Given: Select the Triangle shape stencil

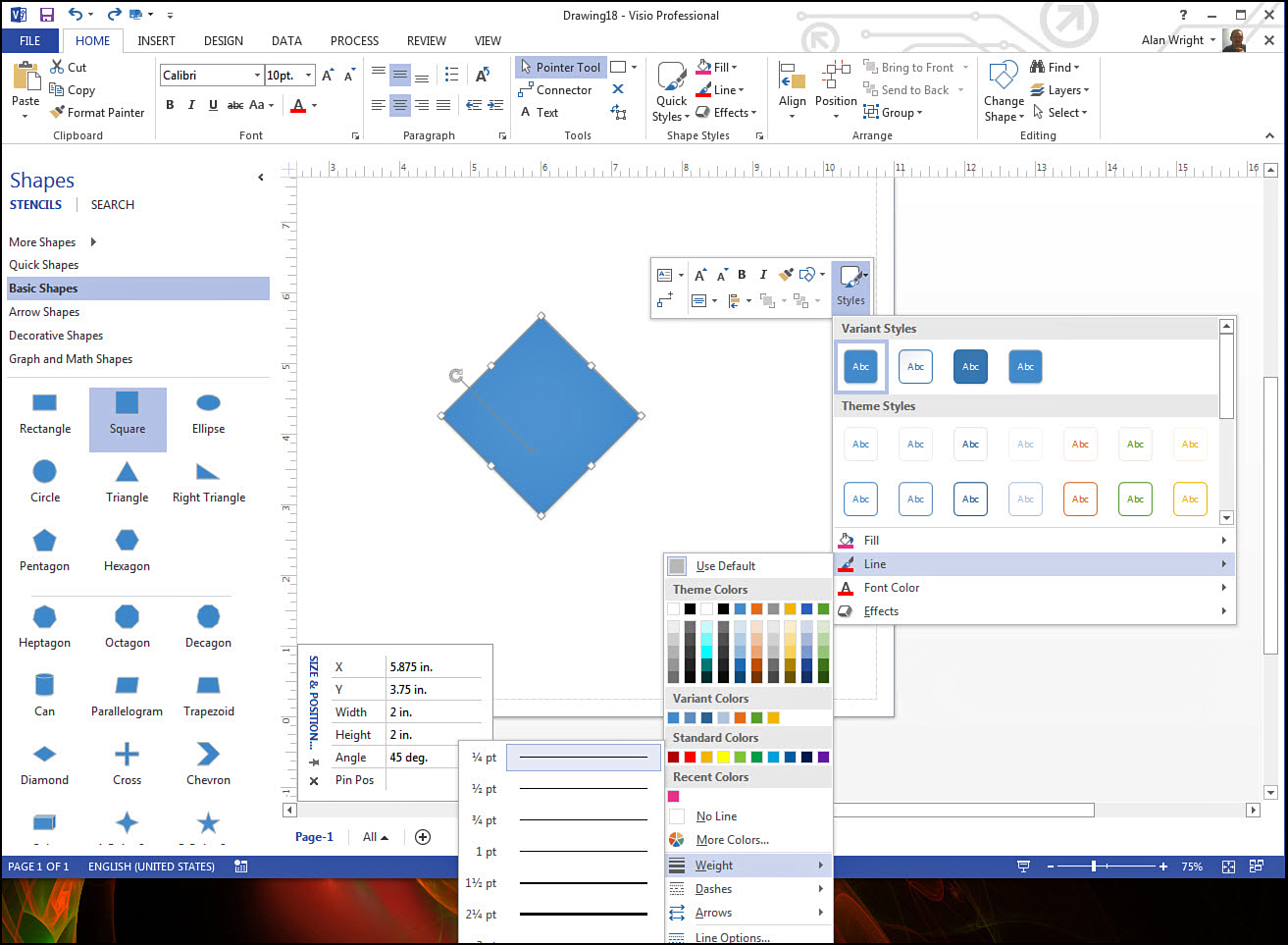Looking at the screenshot, I should point(127,482).
